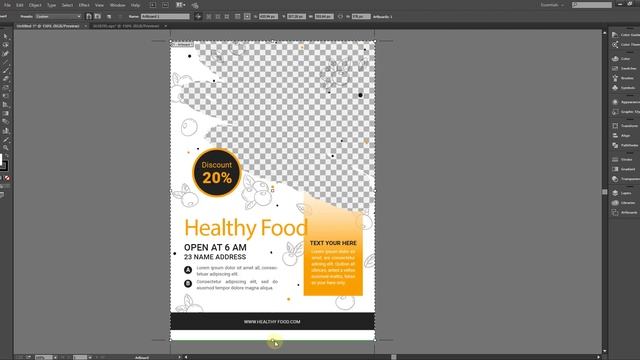Open the Edit menu

20,5
